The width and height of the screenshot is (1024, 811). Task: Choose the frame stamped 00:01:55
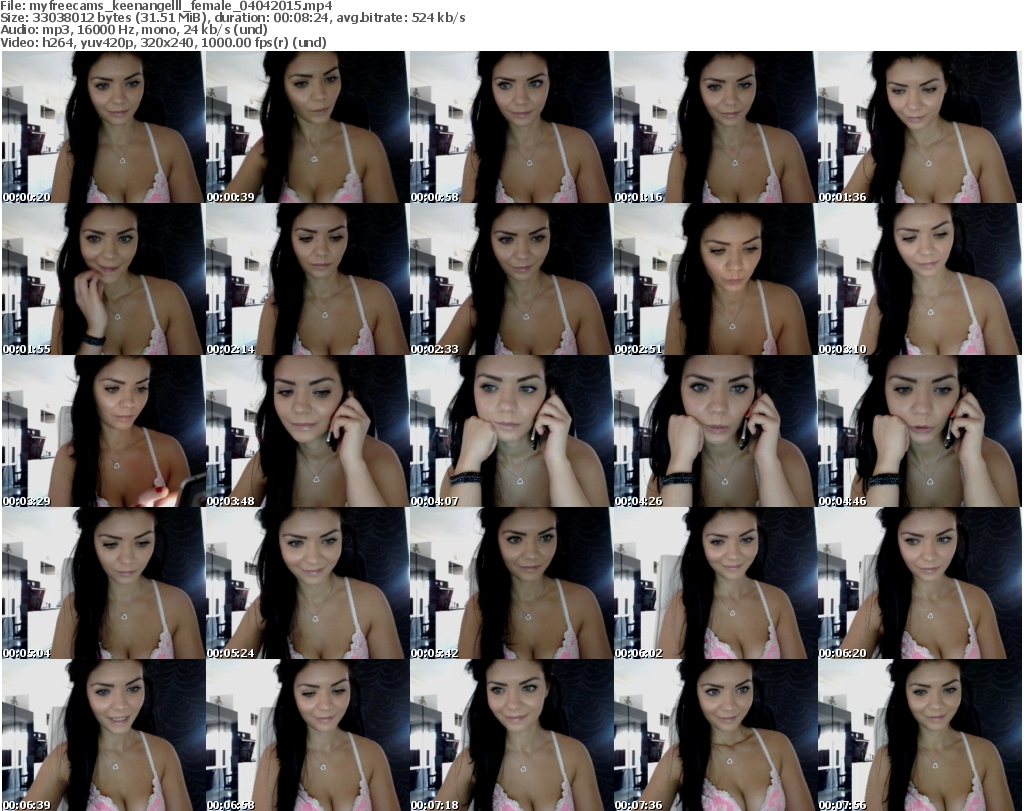(x=102, y=280)
